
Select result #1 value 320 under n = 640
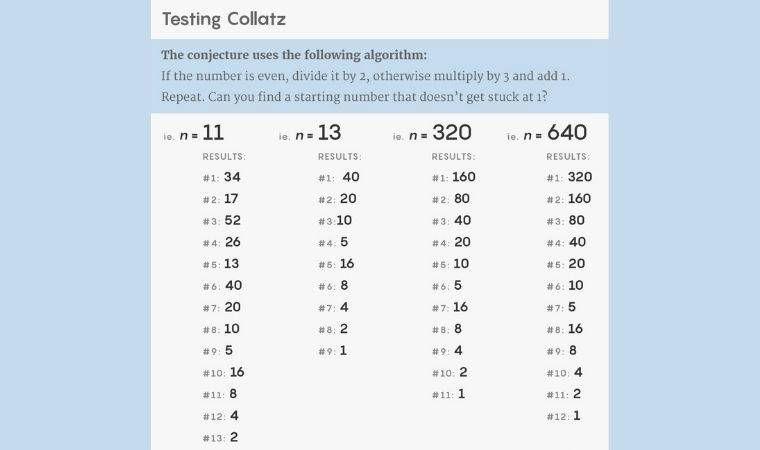coord(580,177)
